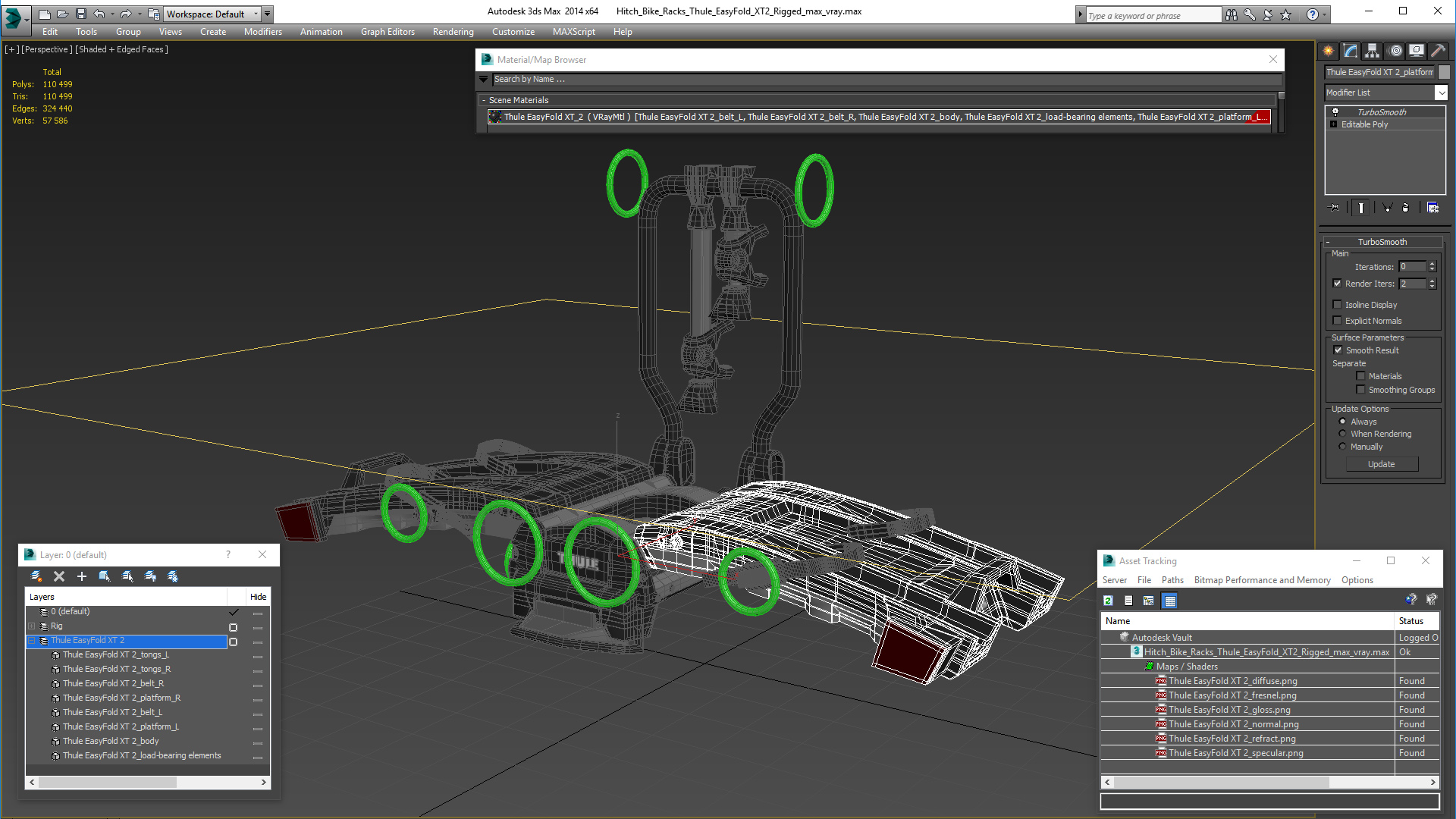Screen dimensions: 1456x819
Task: Enable Separate by Smoothing Groups checkbox
Action: (1361, 390)
